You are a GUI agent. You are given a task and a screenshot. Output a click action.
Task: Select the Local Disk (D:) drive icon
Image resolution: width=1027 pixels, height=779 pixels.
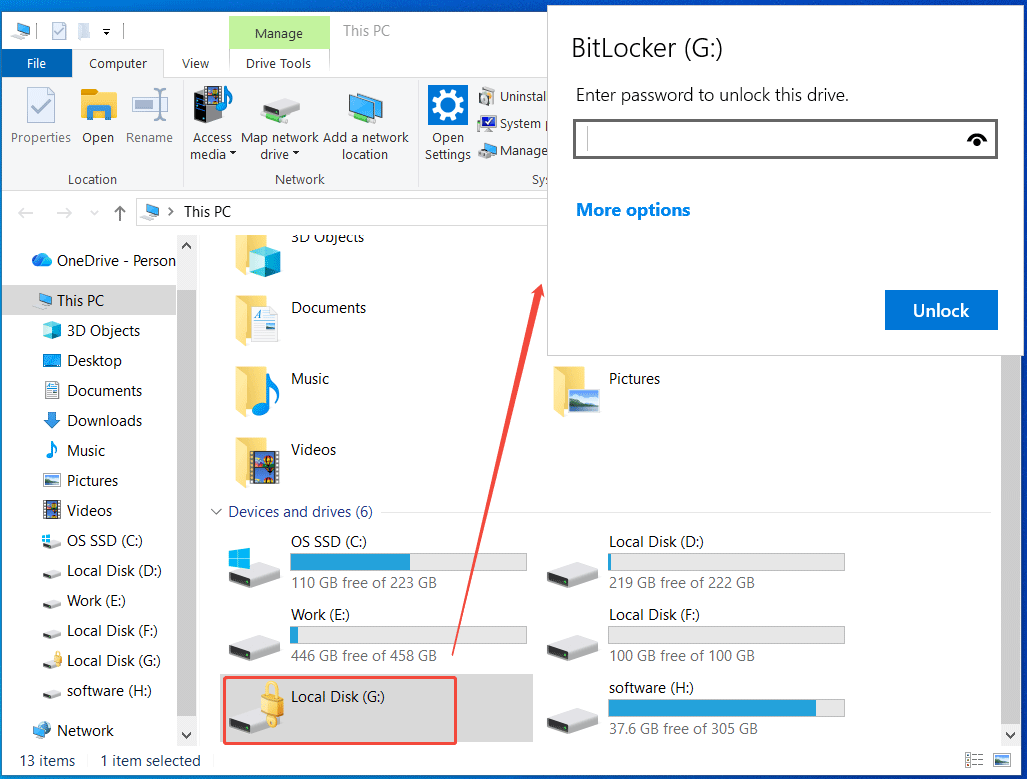point(572,573)
